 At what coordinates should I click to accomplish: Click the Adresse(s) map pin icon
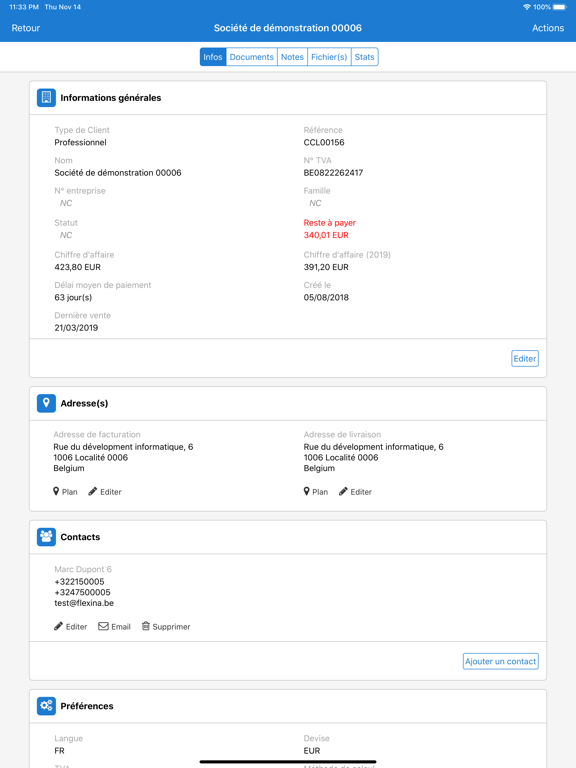(46, 403)
